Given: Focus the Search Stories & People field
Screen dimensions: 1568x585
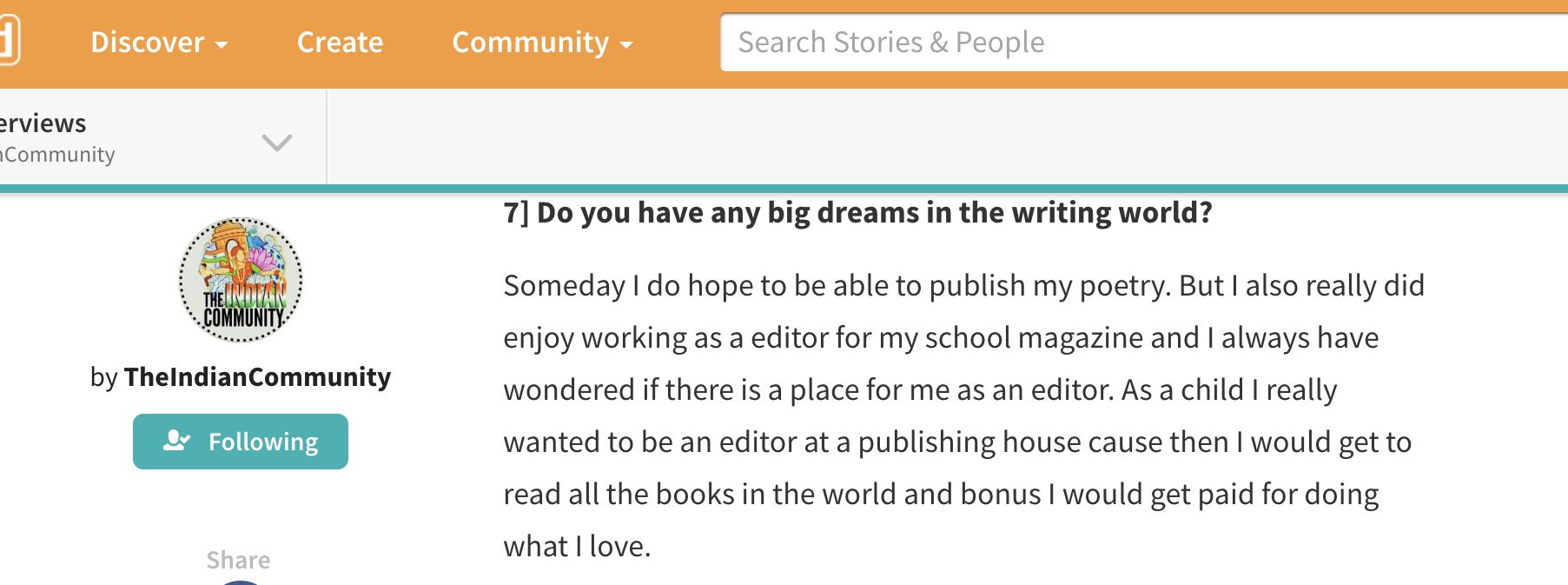Looking at the screenshot, I should click(x=1144, y=43).
